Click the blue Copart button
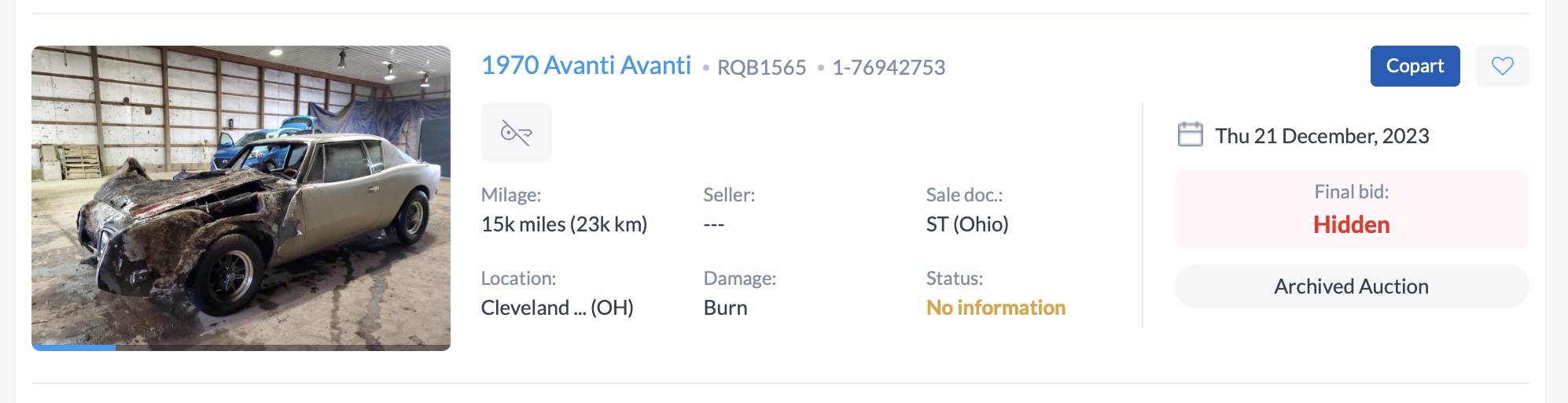 1415,66
